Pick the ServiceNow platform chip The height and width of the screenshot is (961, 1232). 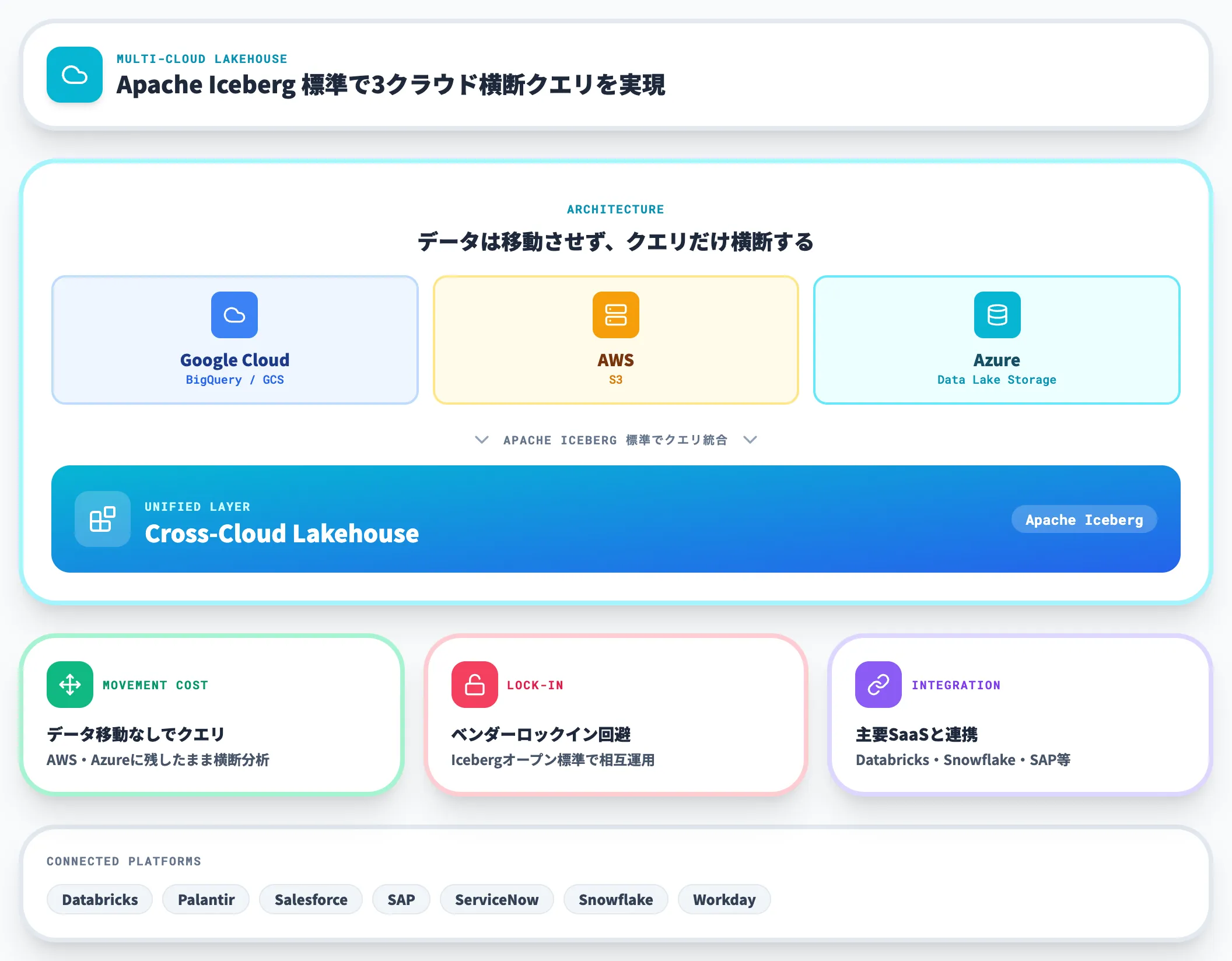[x=496, y=900]
